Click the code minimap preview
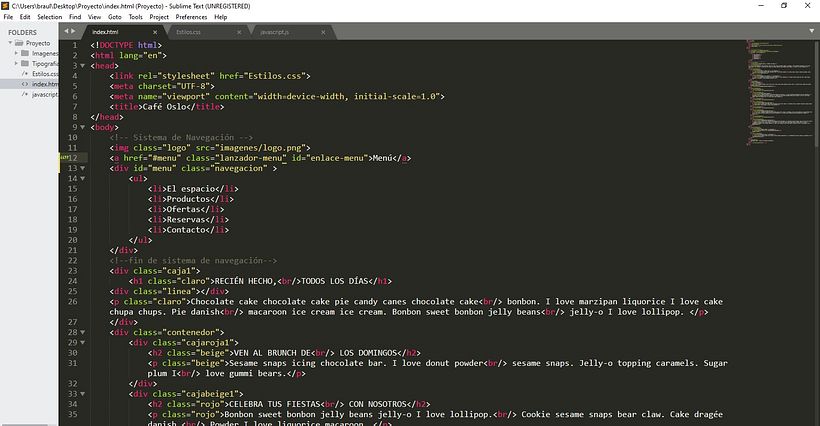Image resolution: width=820 pixels, height=426 pixels. coord(779,91)
